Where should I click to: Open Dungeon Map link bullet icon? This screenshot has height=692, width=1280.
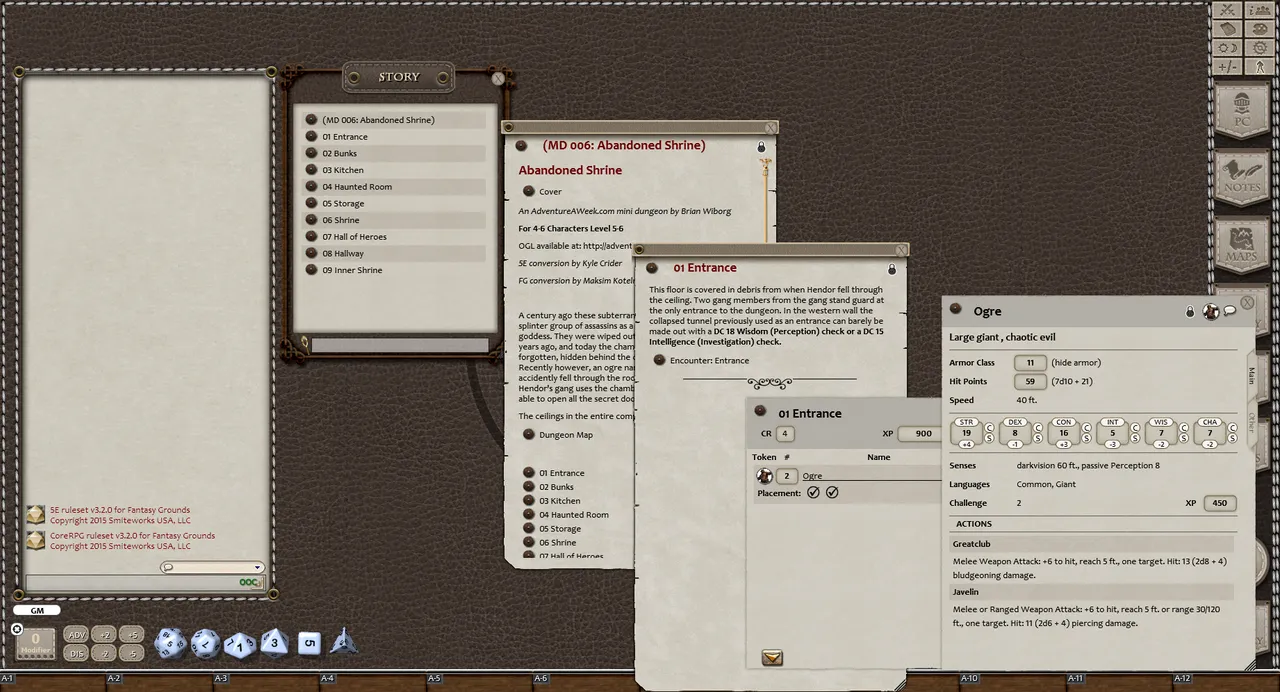pyautogui.click(x=529, y=435)
